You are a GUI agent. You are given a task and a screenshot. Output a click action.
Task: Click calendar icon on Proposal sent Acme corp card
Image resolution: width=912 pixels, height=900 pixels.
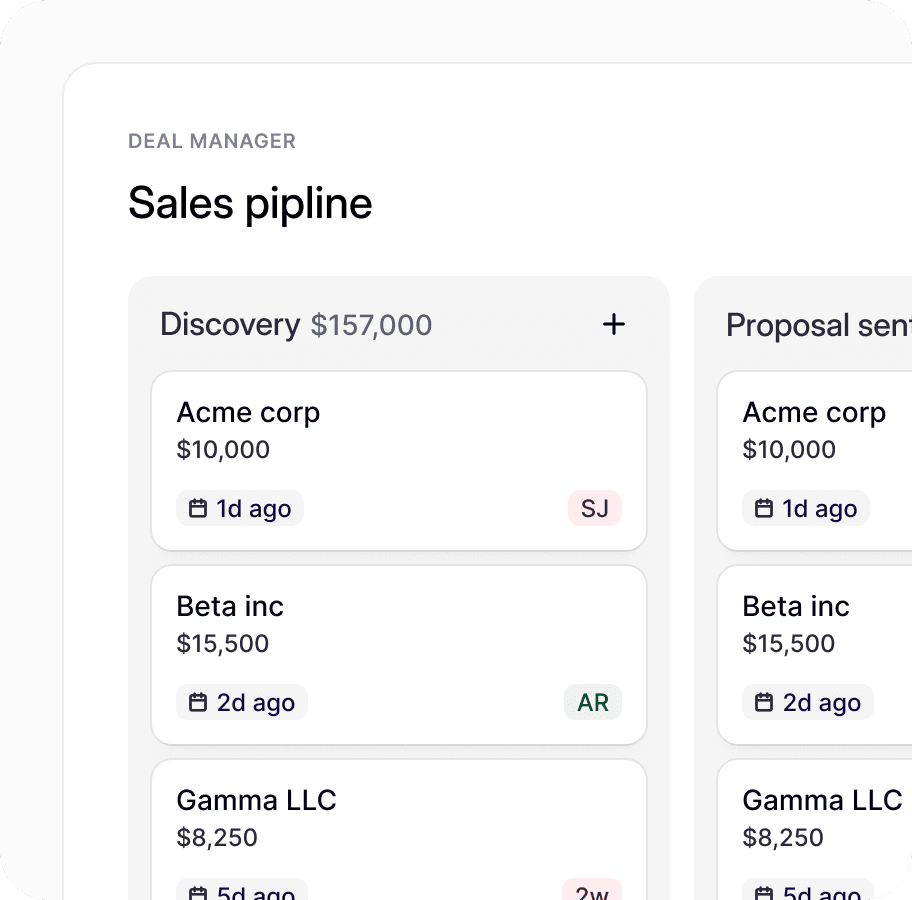(x=764, y=509)
